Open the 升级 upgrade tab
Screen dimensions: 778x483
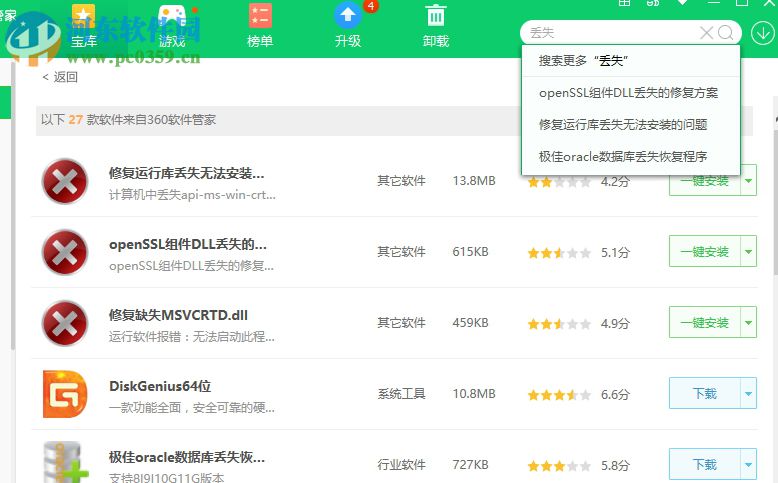348,26
